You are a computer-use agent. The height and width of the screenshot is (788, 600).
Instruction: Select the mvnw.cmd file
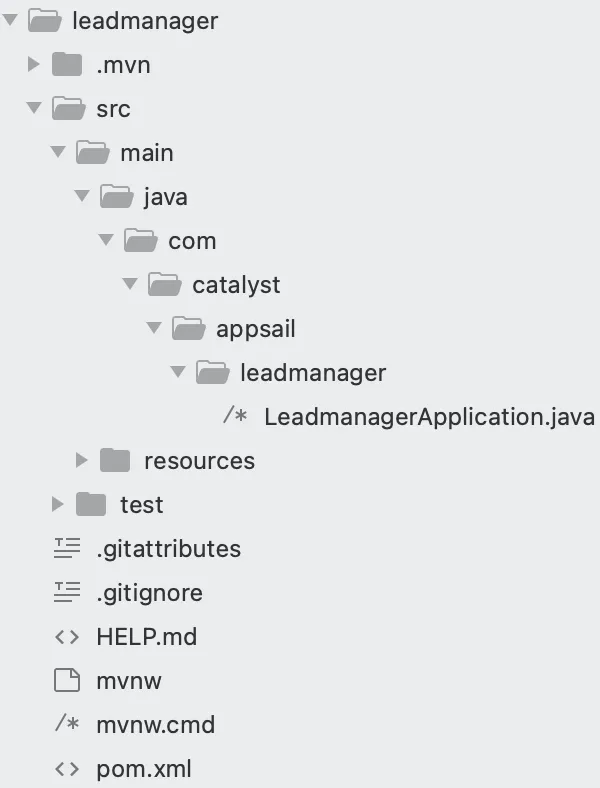(155, 725)
